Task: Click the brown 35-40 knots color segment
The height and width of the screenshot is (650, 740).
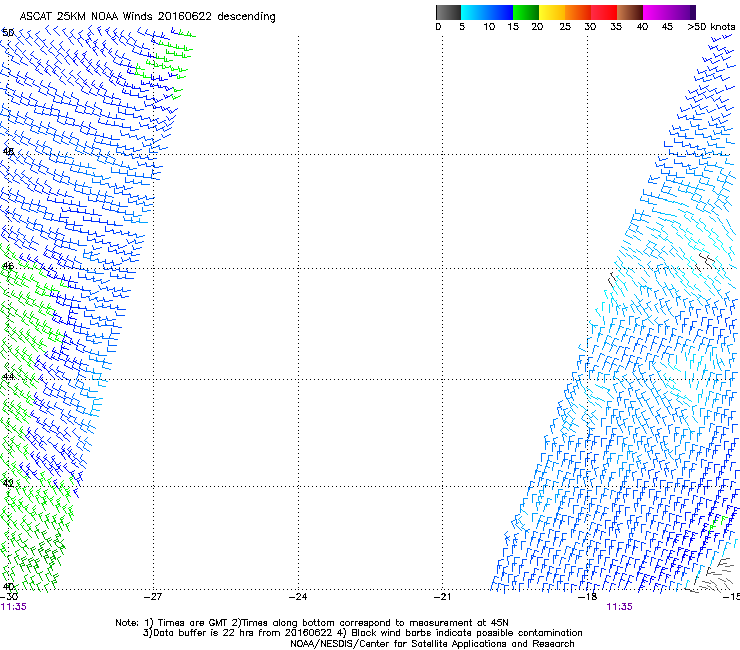Action: coord(630,12)
